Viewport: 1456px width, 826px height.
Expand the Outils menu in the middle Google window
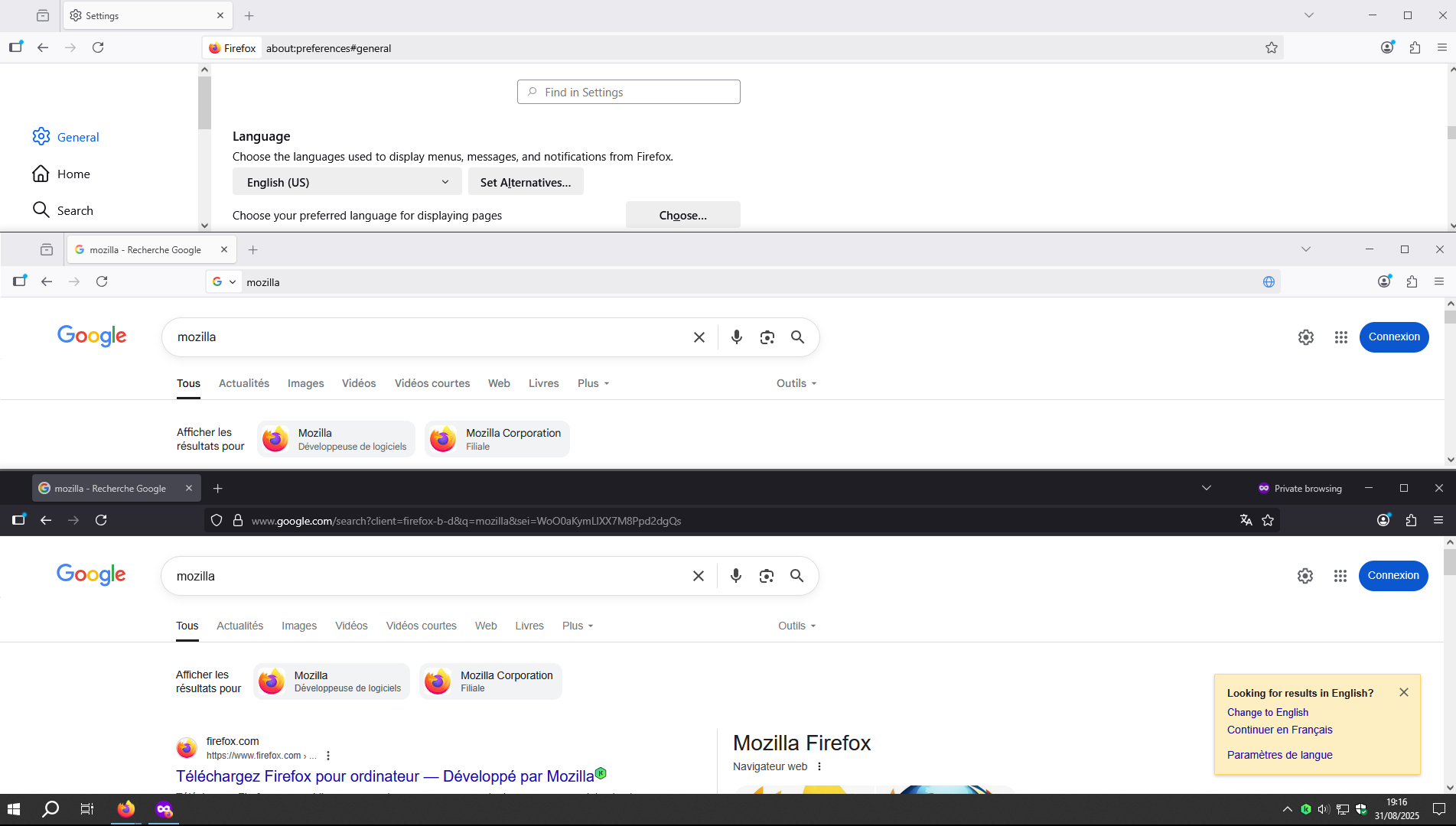click(x=796, y=383)
